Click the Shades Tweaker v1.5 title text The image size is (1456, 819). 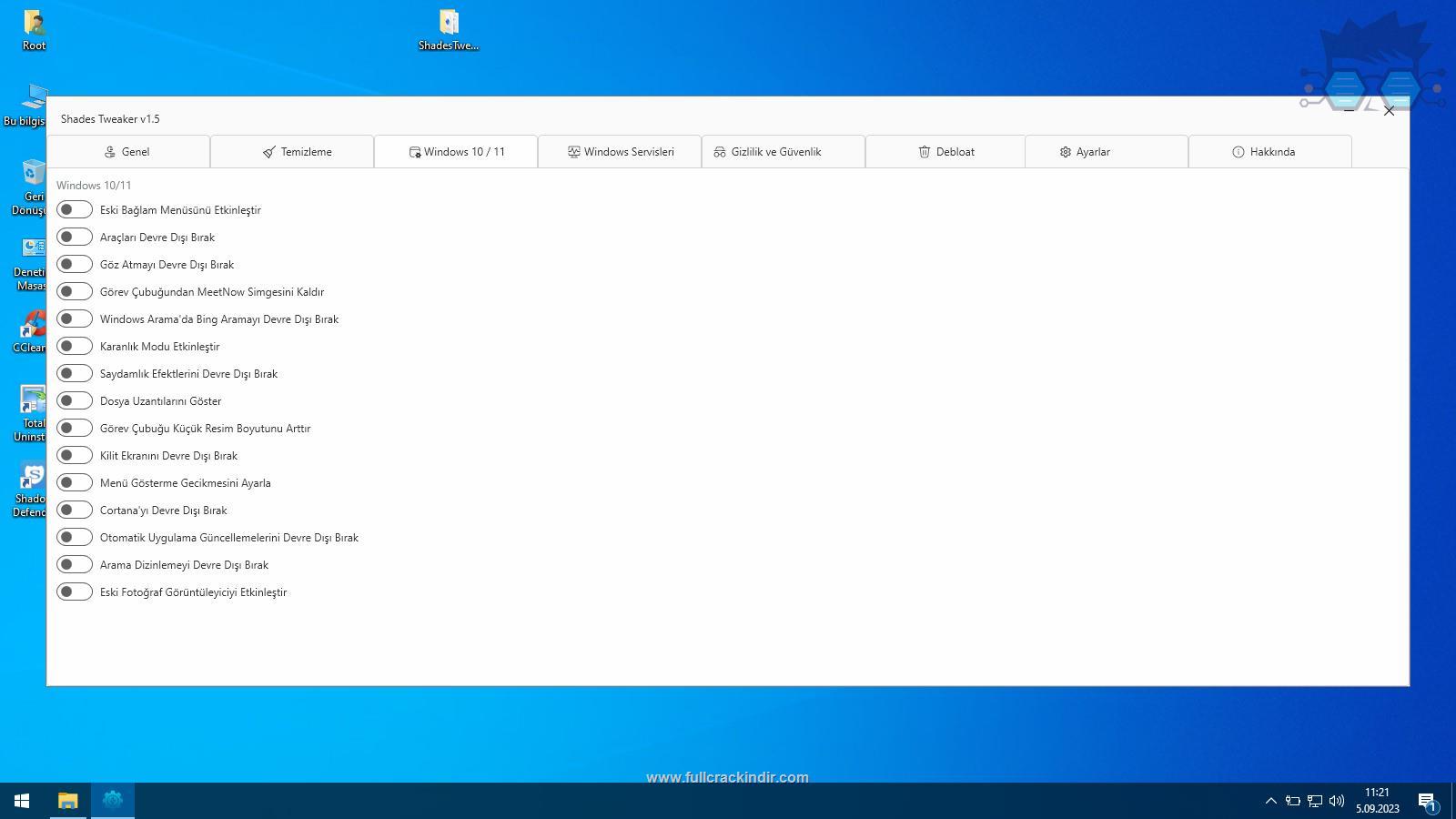pos(110,119)
